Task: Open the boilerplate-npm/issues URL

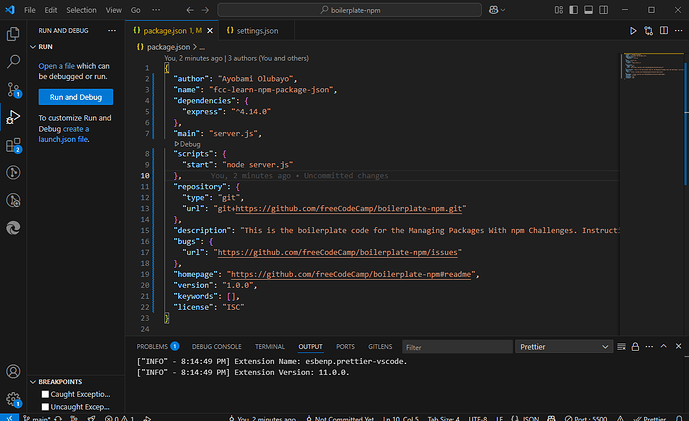Action: point(337,252)
